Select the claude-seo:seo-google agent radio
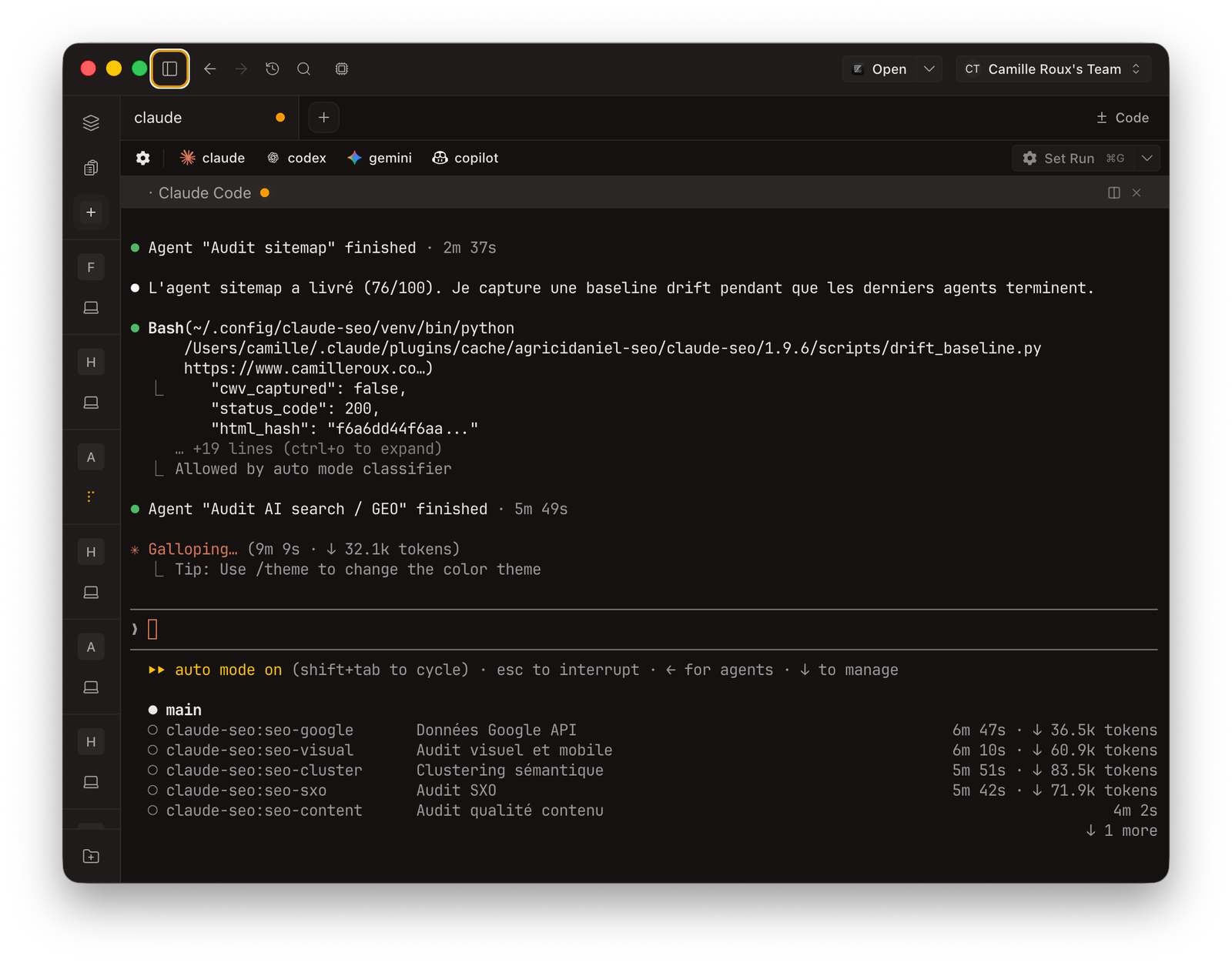Viewport: 1232px width, 966px height. click(x=153, y=730)
